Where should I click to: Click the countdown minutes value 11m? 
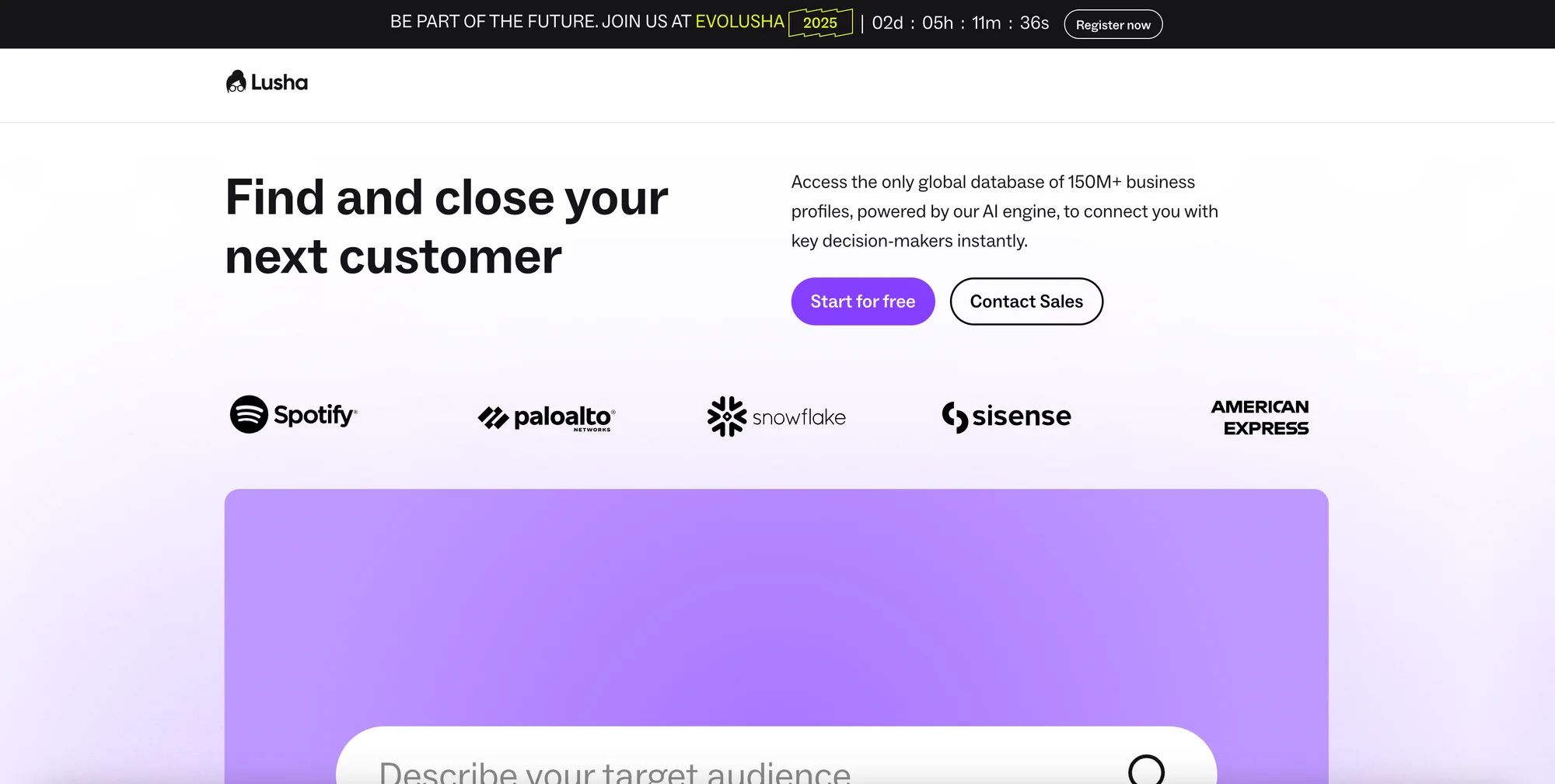pyautogui.click(x=986, y=23)
